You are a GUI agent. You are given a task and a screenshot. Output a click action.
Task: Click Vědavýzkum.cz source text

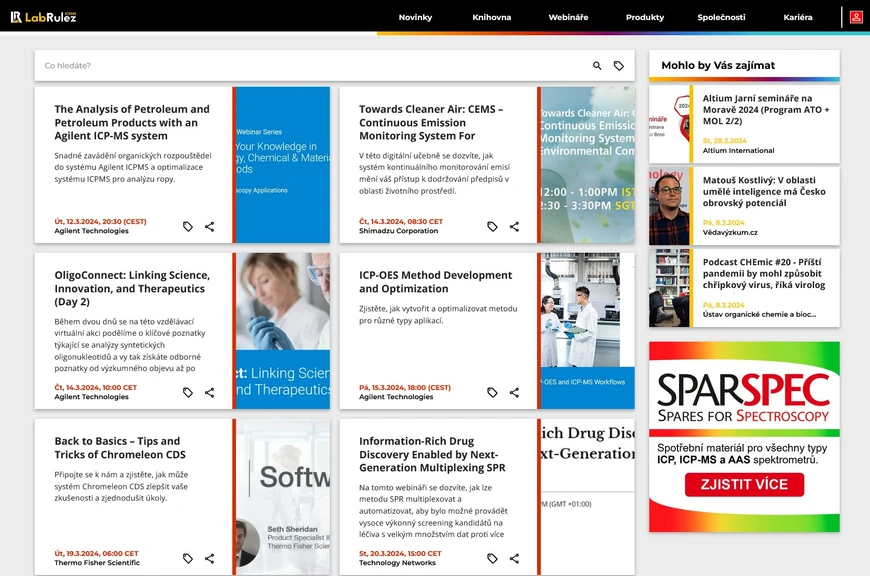click(730, 233)
